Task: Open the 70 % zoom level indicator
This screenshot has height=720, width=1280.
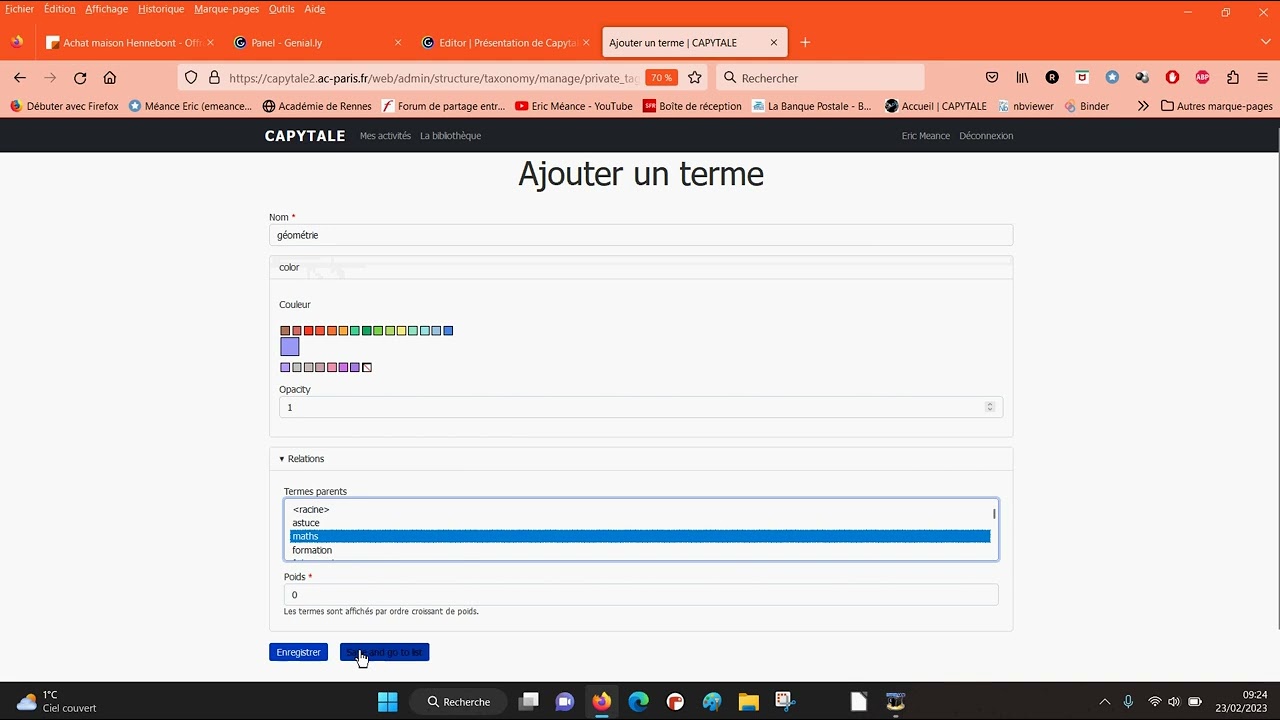Action: [x=661, y=78]
